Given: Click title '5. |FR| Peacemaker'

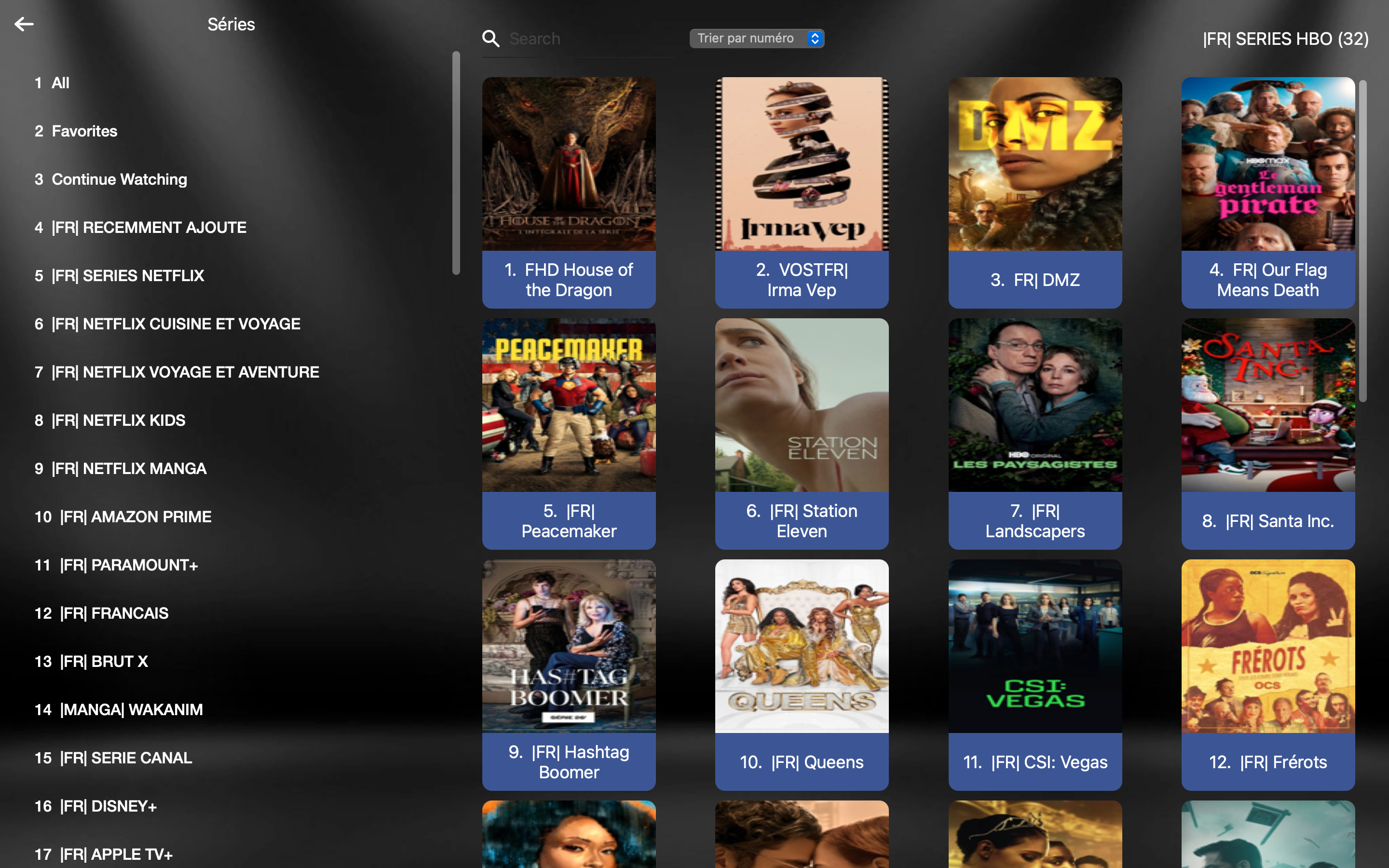Looking at the screenshot, I should [569, 521].
